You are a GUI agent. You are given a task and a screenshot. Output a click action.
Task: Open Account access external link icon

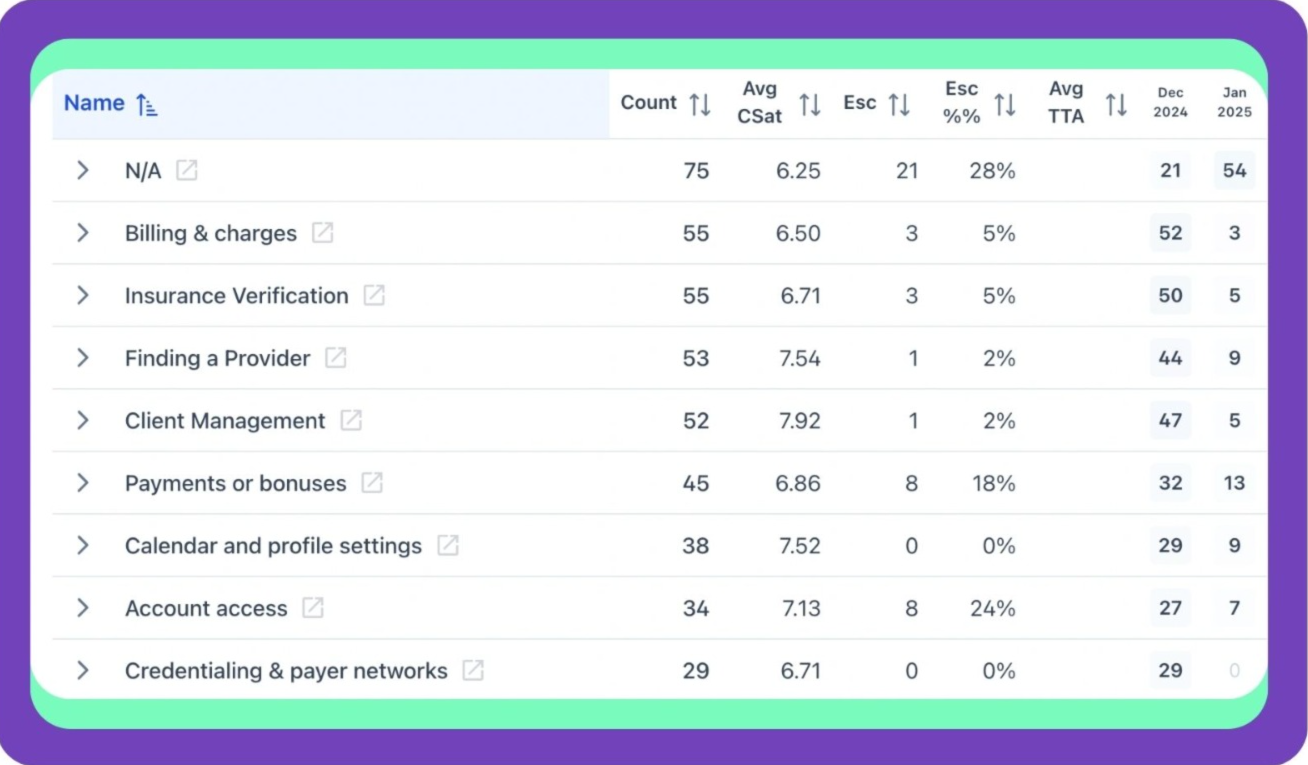(x=313, y=608)
